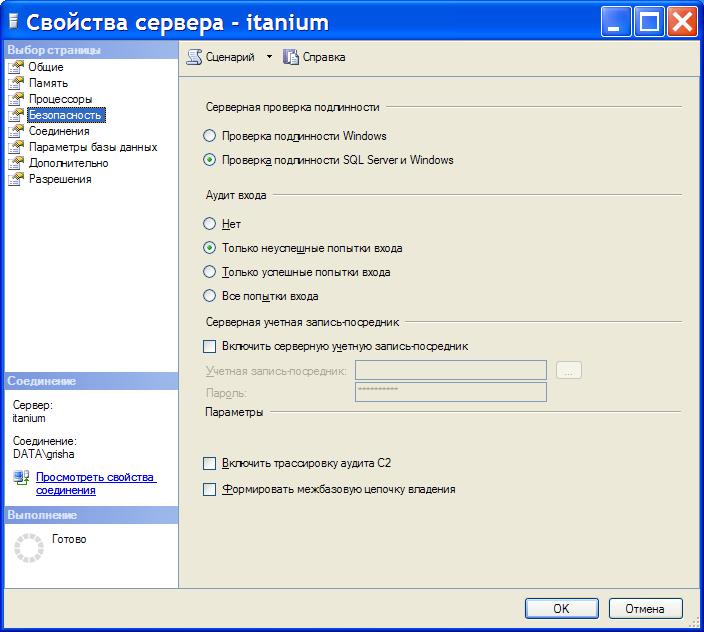Open Просмотреть свойства соединения link
The width and height of the screenshot is (704, 632).
(96, 483)
